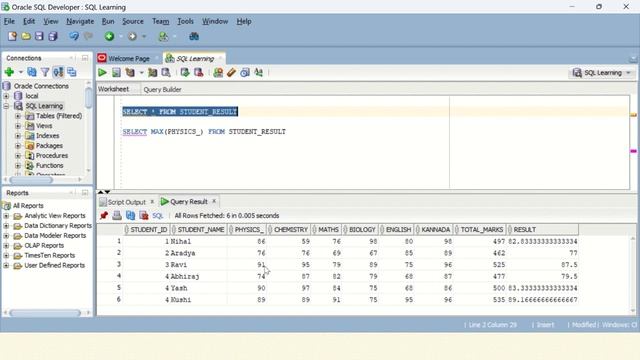Click the green Back navigation icon
This screenshot has height=360, width=640.
tap(109, 36)
